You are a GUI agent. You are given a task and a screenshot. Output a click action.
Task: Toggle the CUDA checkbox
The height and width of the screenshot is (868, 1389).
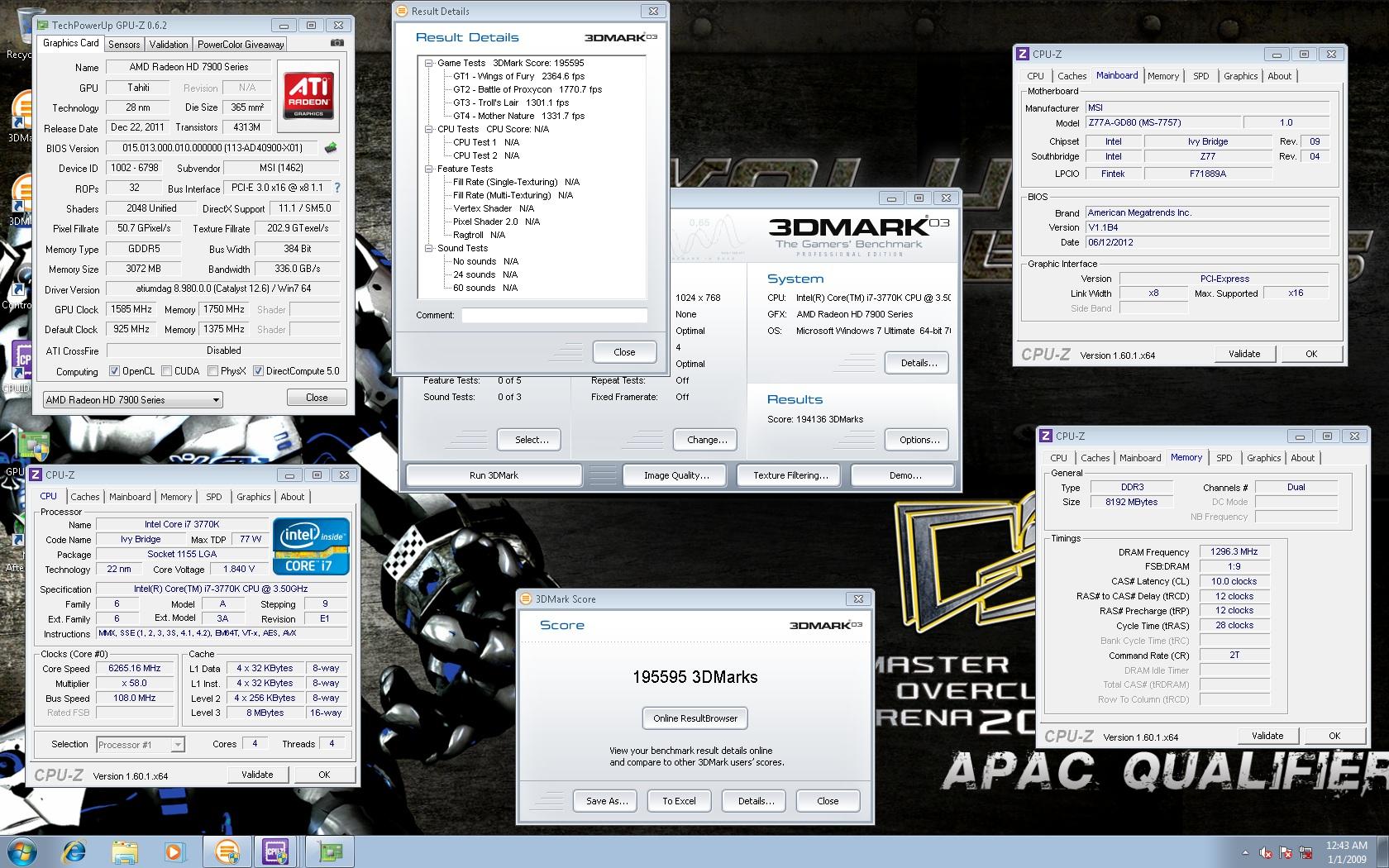tap(167, 370)
